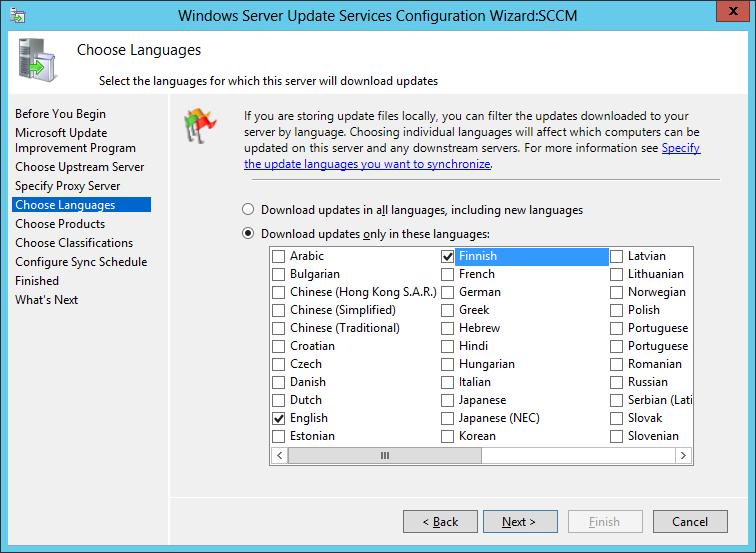Uncheck the Finnish checkbox

(x=447, y=256)
